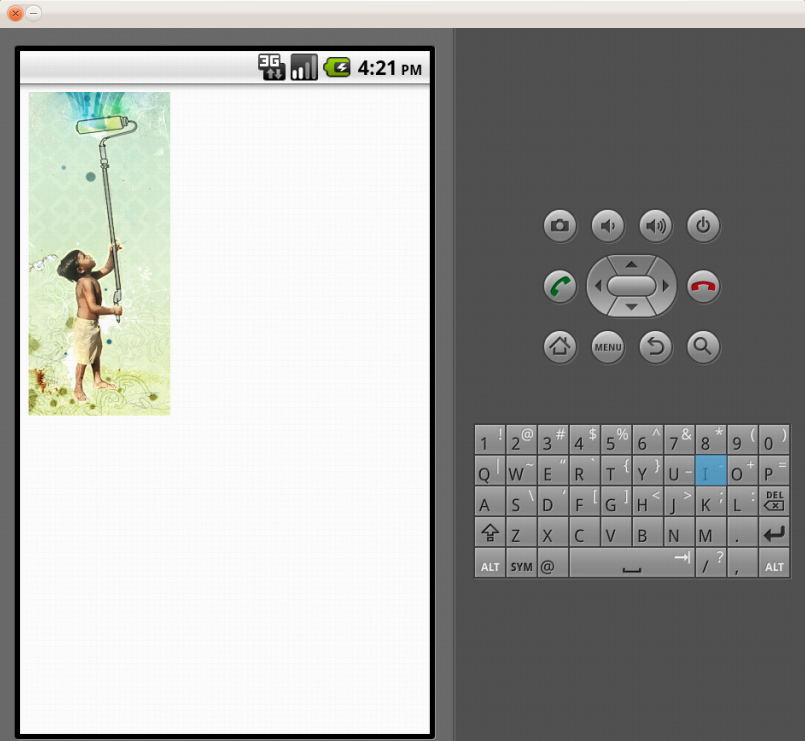This screenshot has width=805, height=741.
Task: Click the D-pad down arrow
Action: pyautogui.click(x=631, y=307)
